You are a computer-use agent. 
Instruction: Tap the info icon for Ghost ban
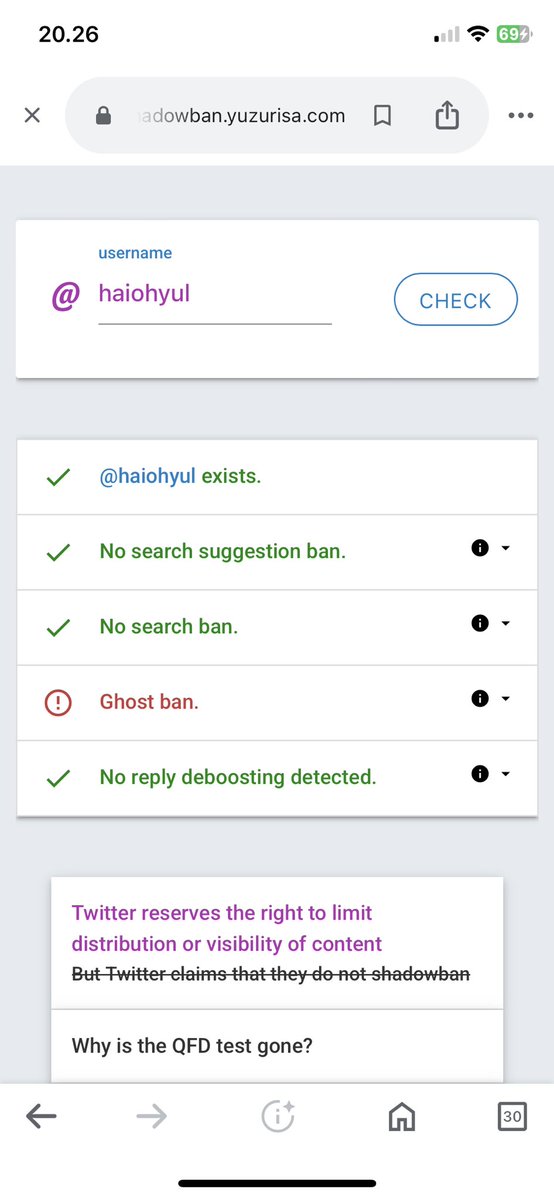click(480, 698)
